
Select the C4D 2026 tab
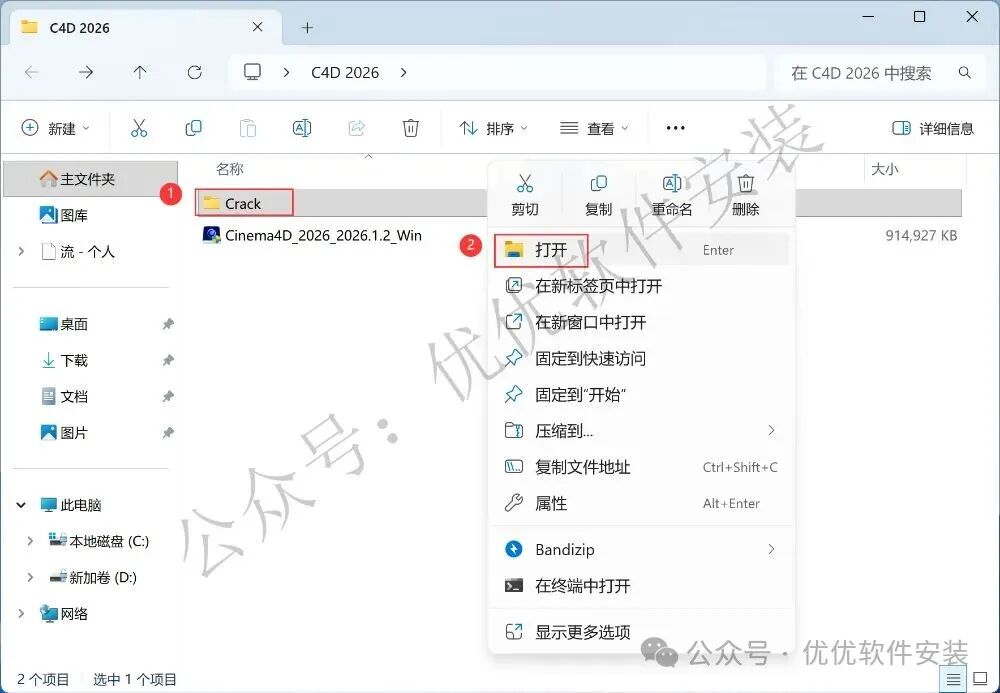tap(145, 27)
